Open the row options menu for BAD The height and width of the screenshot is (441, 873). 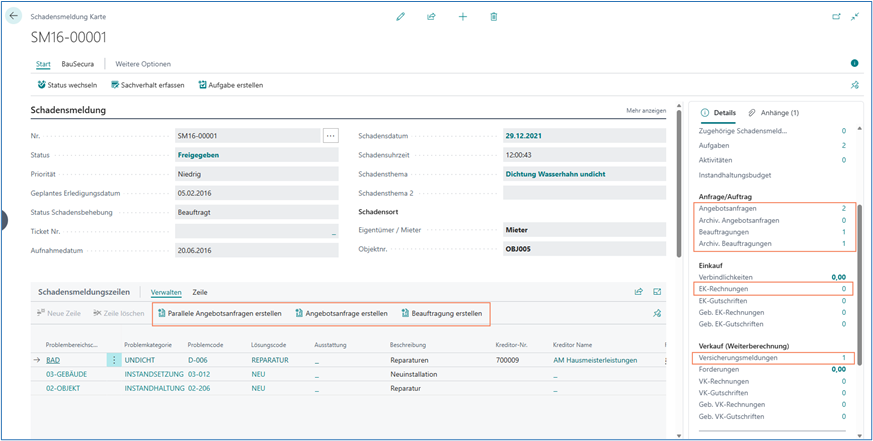point(114,359)
